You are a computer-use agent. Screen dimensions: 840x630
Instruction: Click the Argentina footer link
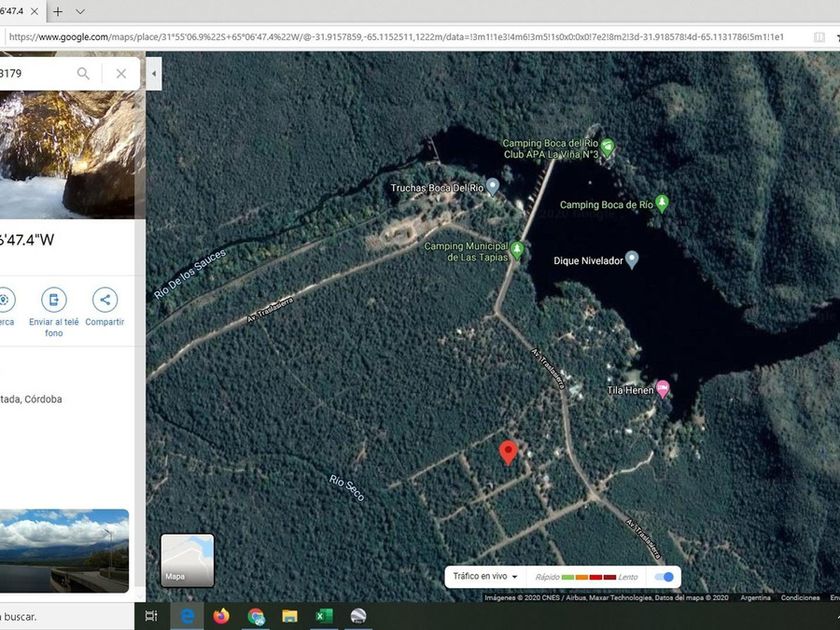pyautogui.click(x=755, y=598)
